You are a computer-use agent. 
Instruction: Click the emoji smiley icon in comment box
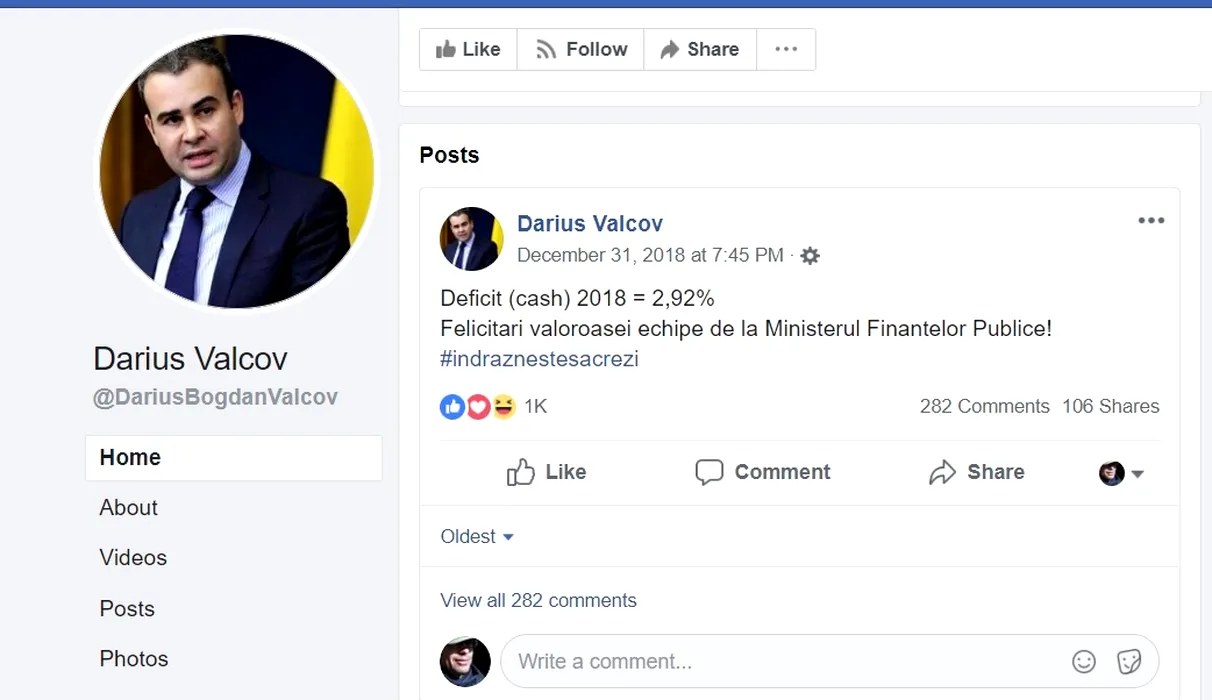(1084, 661)
